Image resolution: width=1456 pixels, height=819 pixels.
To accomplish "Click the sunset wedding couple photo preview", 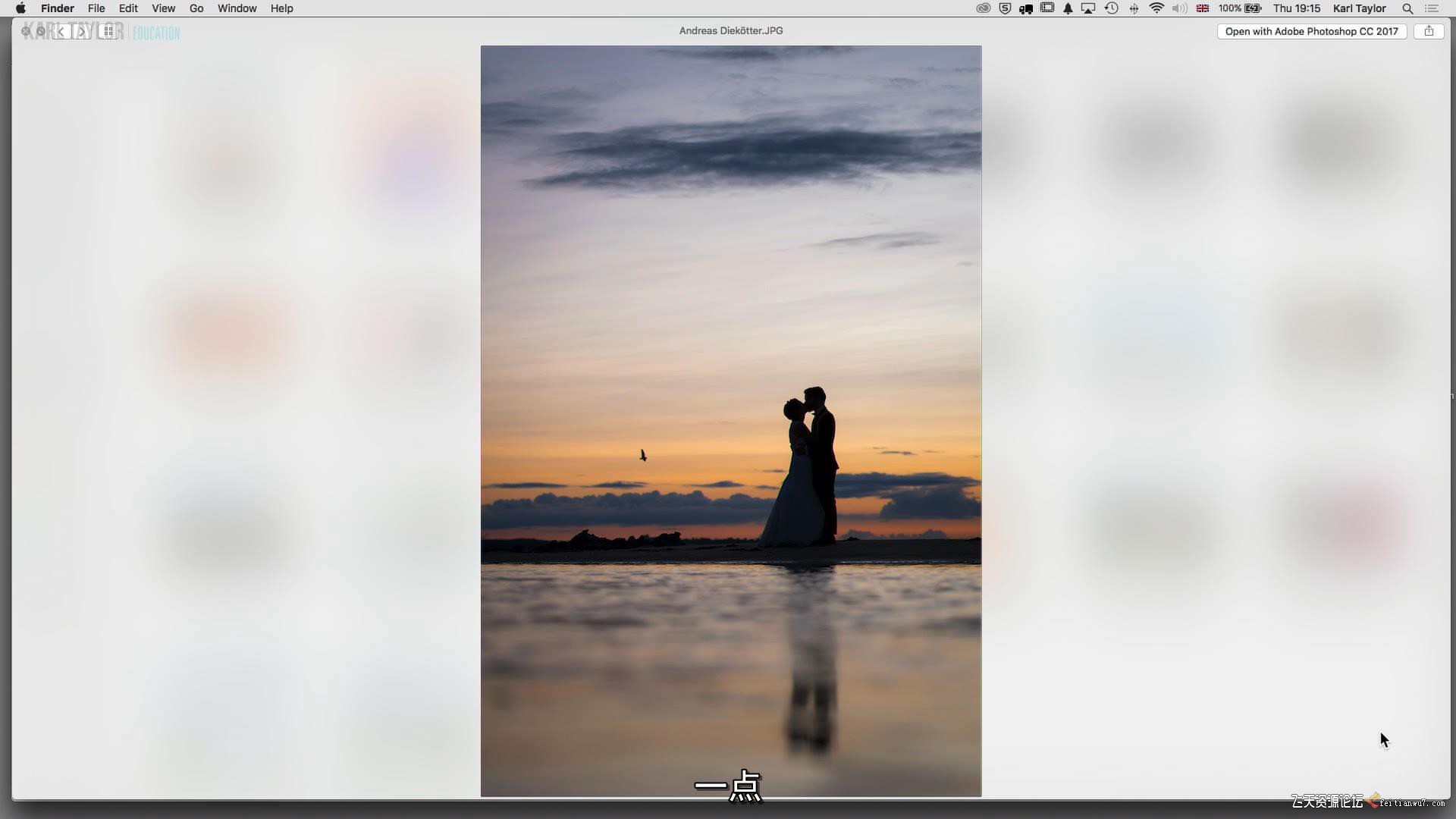I will tap(730, 421).
